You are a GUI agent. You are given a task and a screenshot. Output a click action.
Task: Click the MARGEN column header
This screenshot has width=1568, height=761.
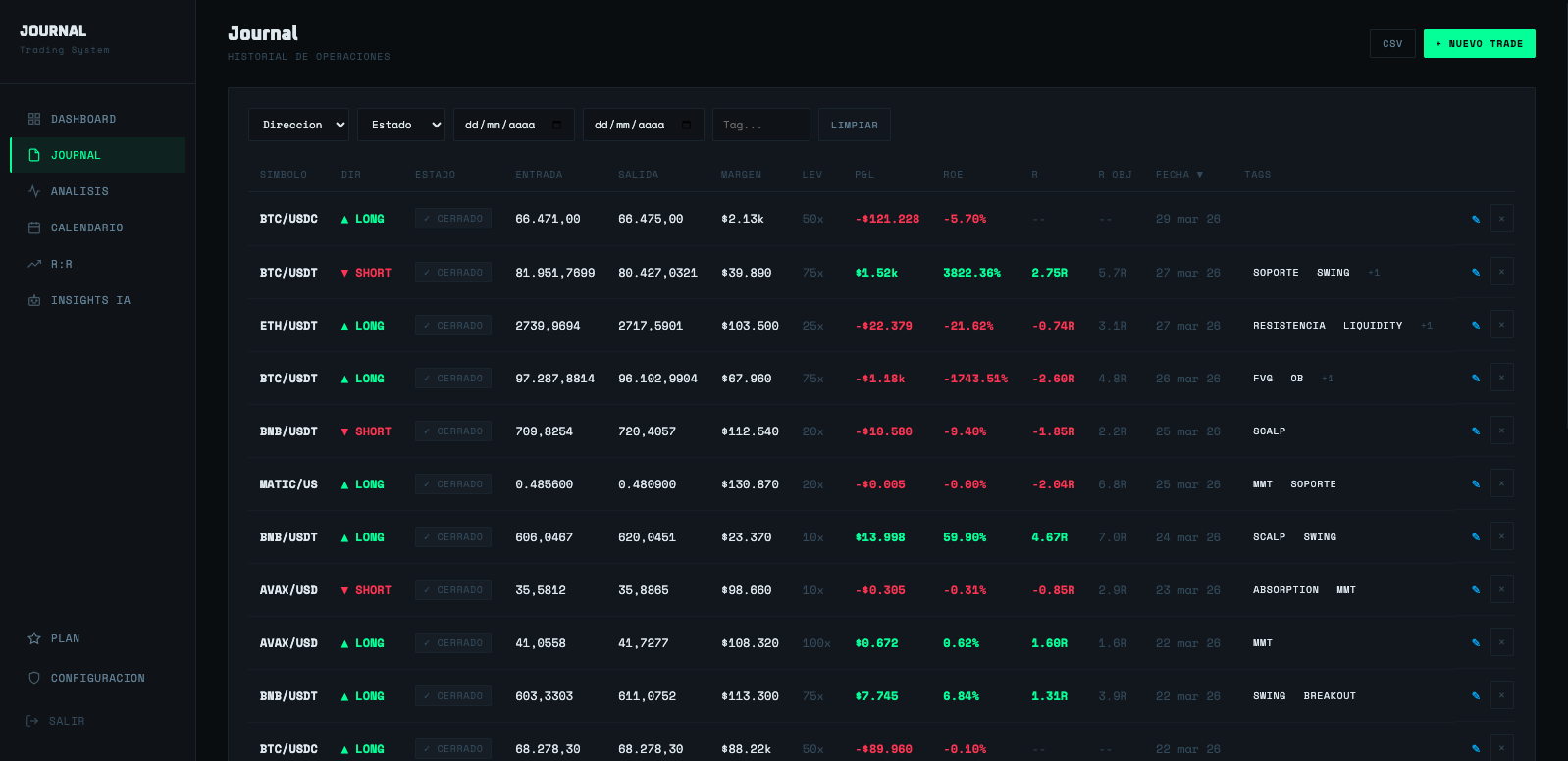[x=741, y=174]
